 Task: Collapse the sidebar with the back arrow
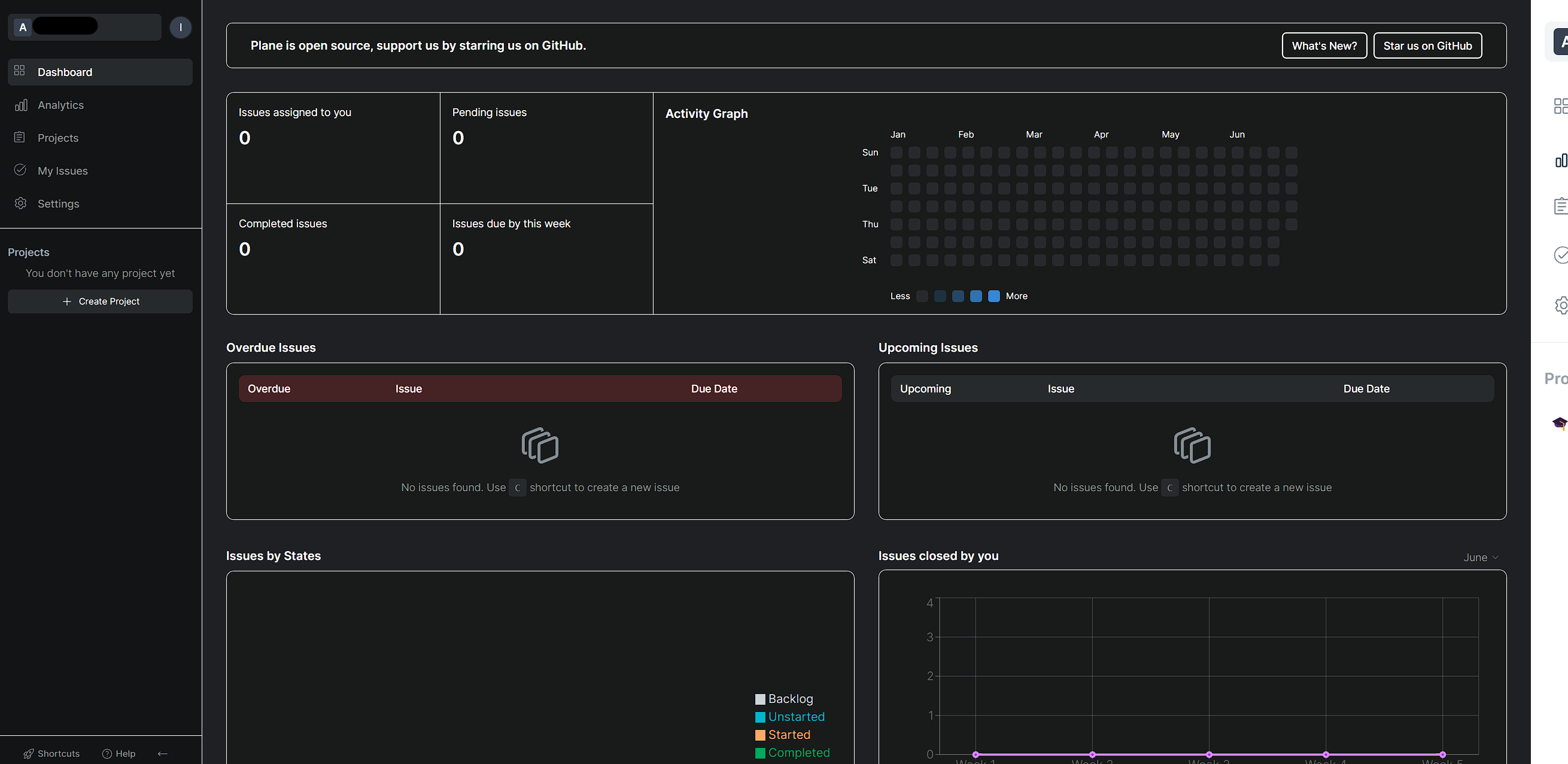tap(162, 753)
